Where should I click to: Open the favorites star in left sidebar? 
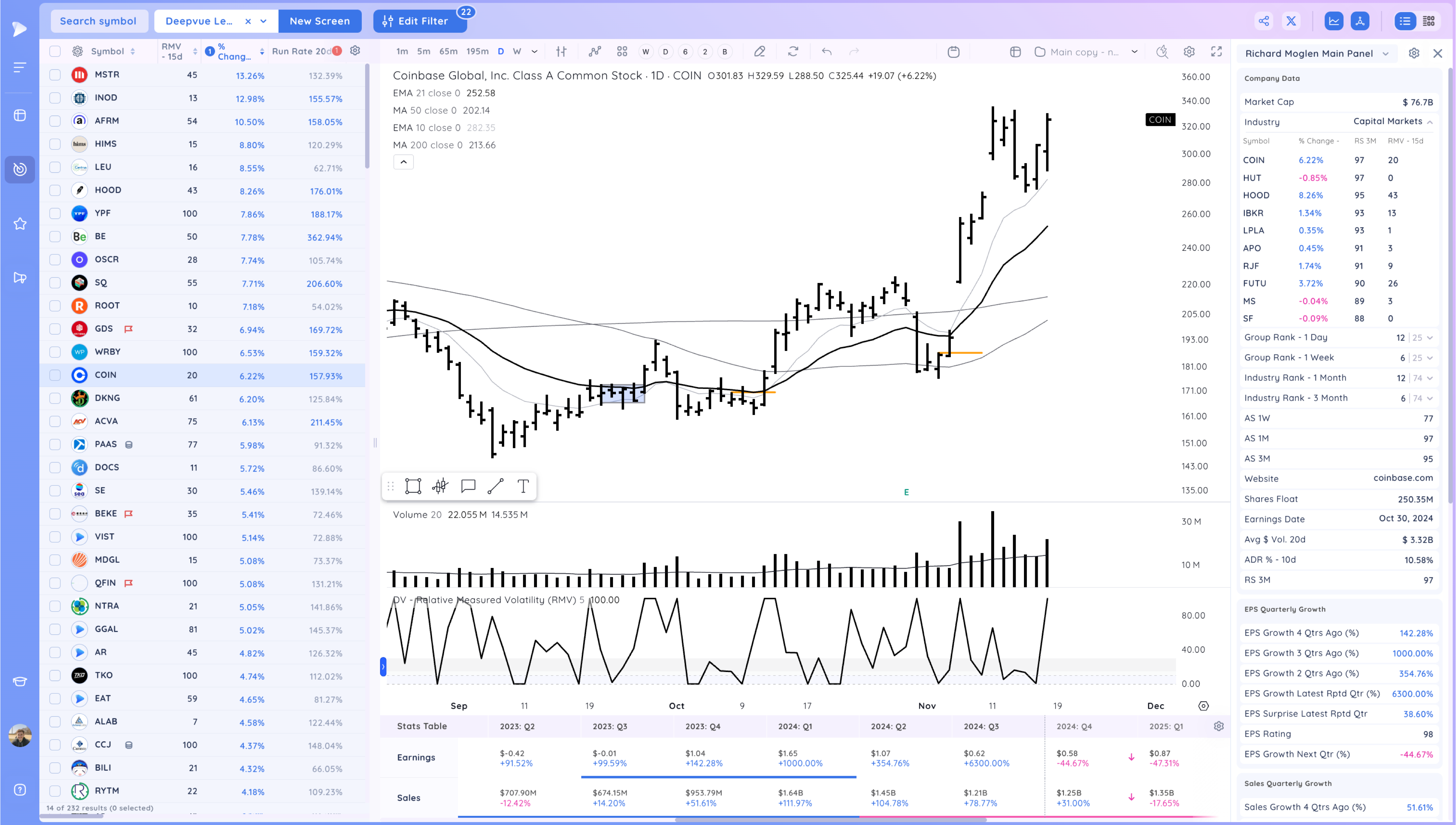pos(20,223)
